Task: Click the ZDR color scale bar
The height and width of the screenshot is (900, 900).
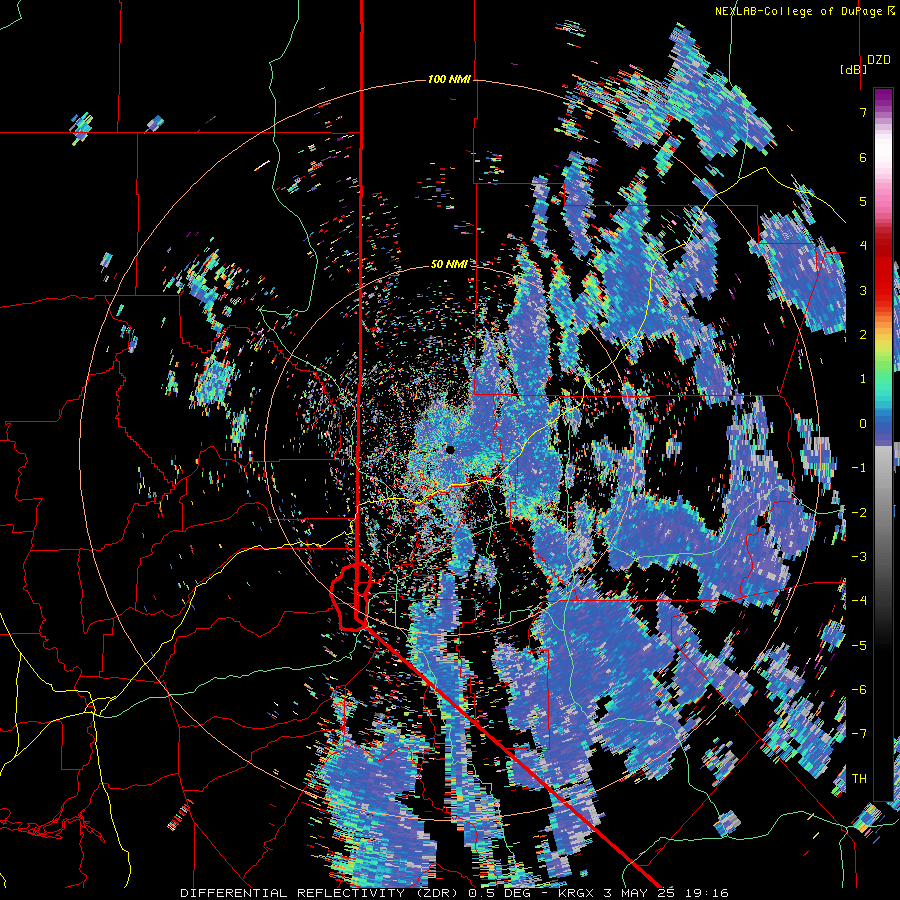Action: pyautogui.click(x=883, y=444)
